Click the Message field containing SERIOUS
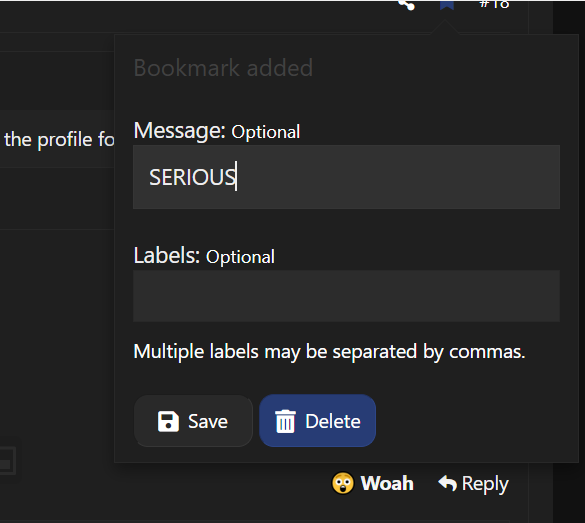 point(346,177)
